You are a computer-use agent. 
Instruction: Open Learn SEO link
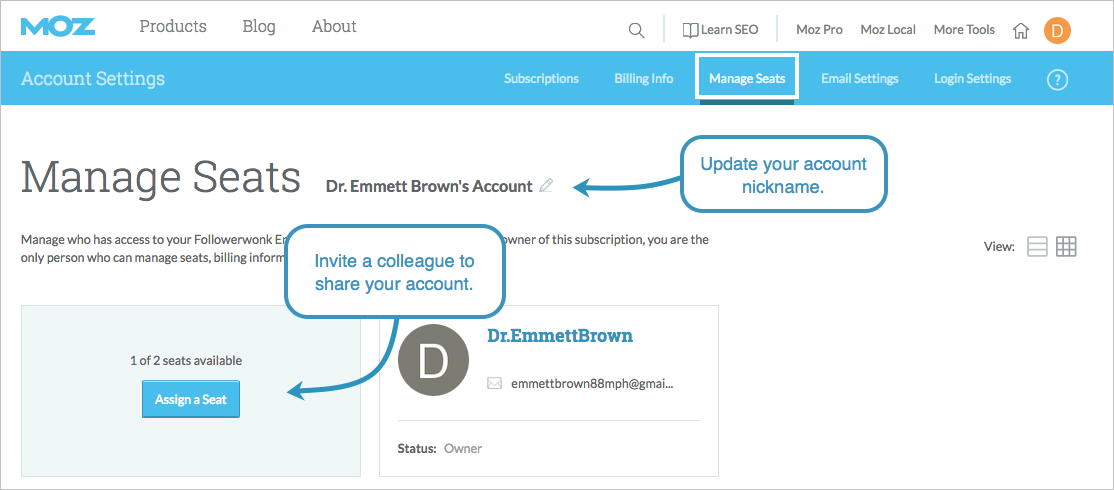(x=720, y=30)
